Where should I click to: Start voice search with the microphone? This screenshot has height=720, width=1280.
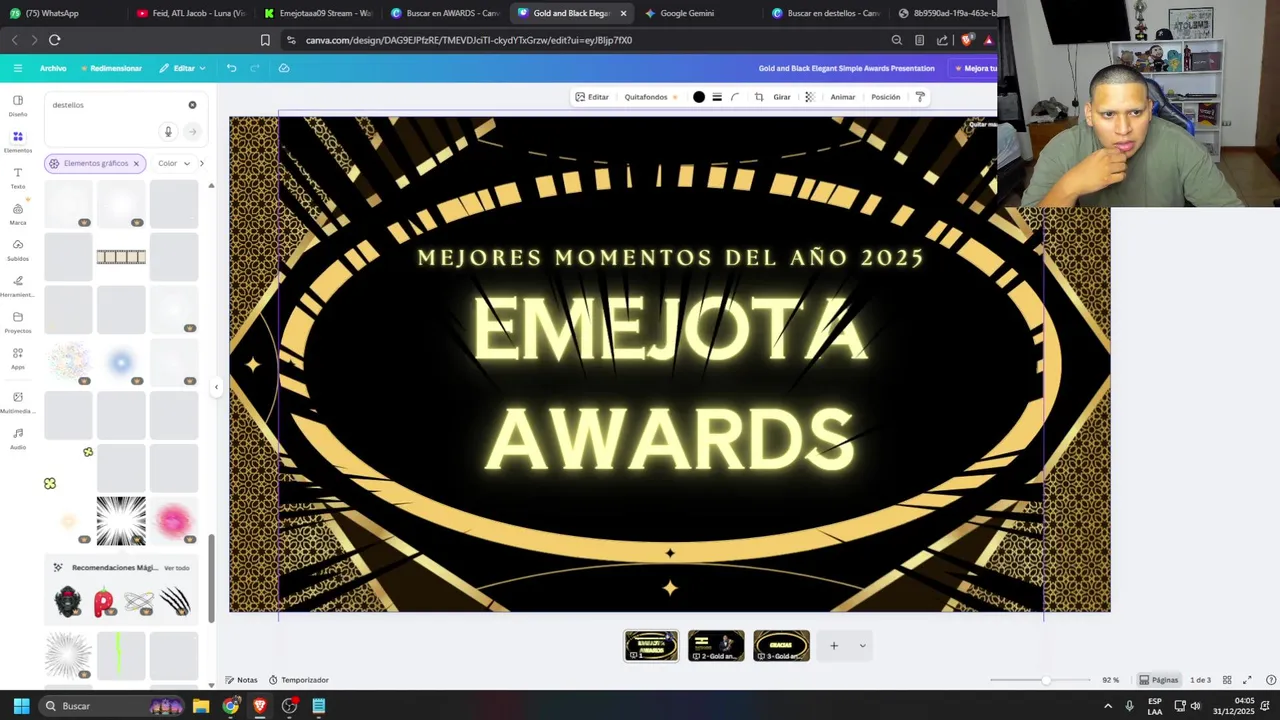168,131
